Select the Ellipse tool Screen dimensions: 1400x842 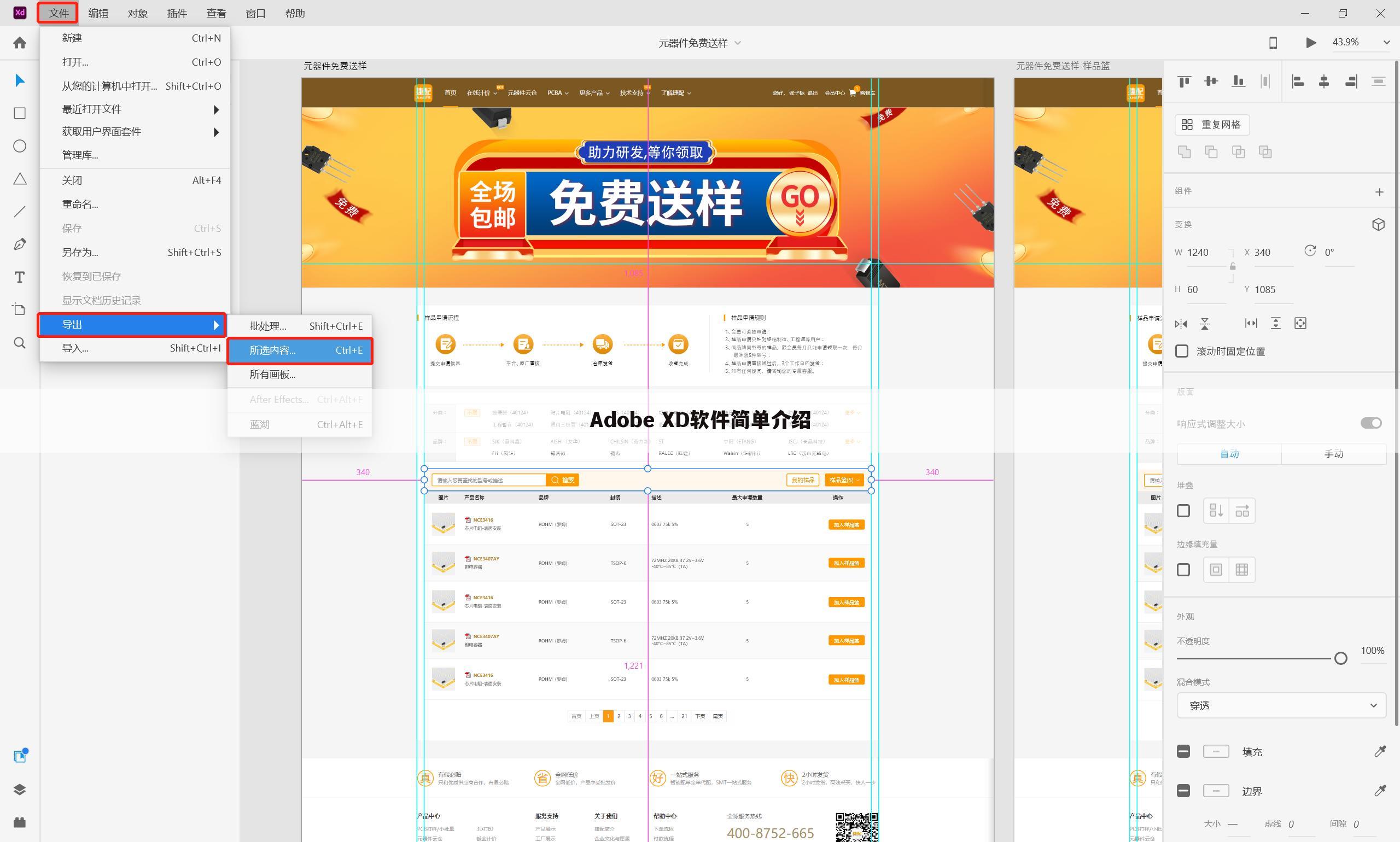point(19,146)
